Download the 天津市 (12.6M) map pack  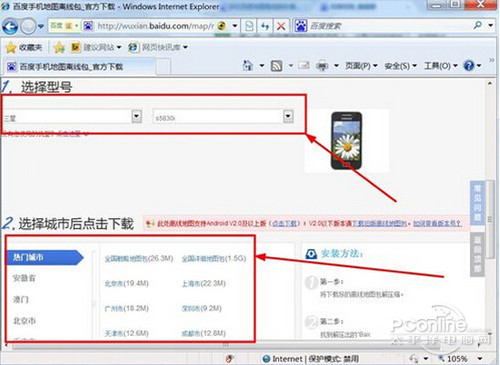coord(127,333)
